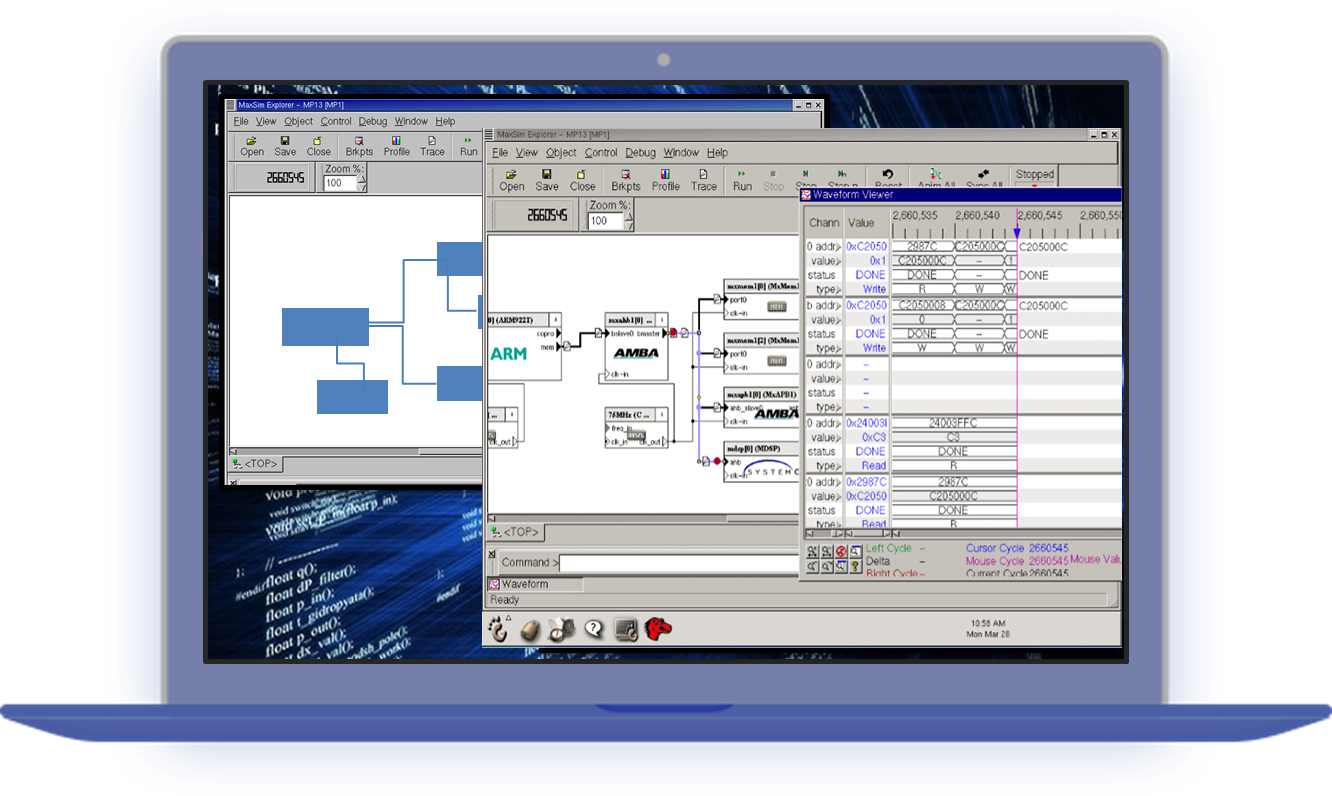The width and height of the screenshot is (1332, 796).
Task: Open GNOME foot main menu in panel
Action: (x=498, y=629)
